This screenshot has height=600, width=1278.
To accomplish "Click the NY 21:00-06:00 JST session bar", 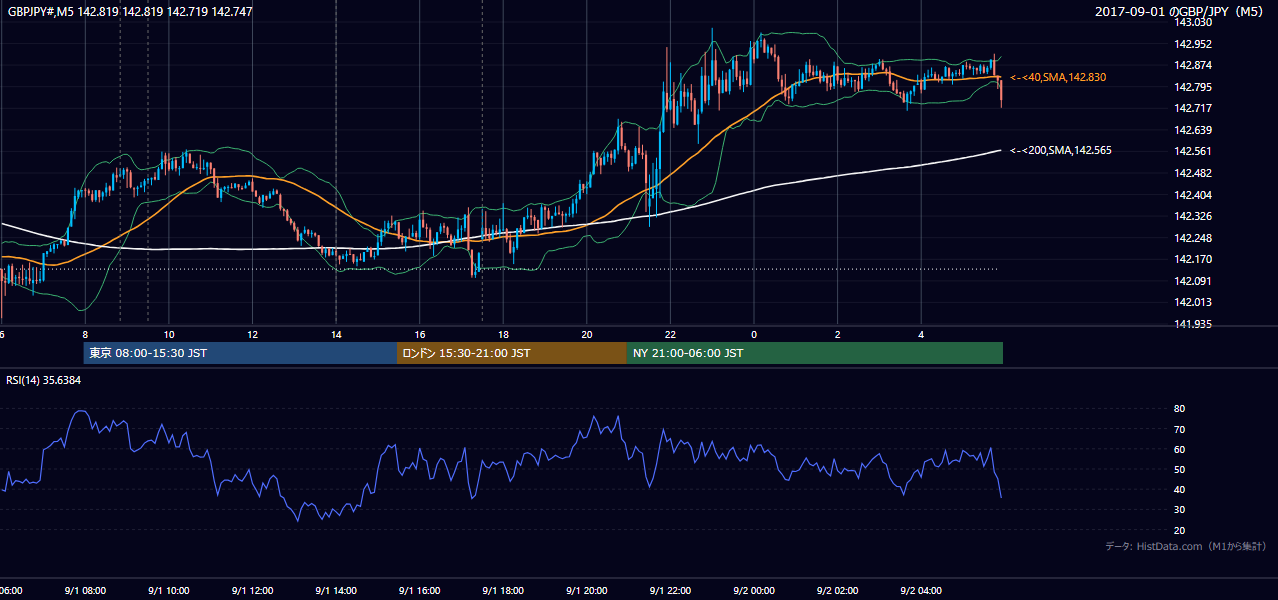I will click(x=815, y=353).
